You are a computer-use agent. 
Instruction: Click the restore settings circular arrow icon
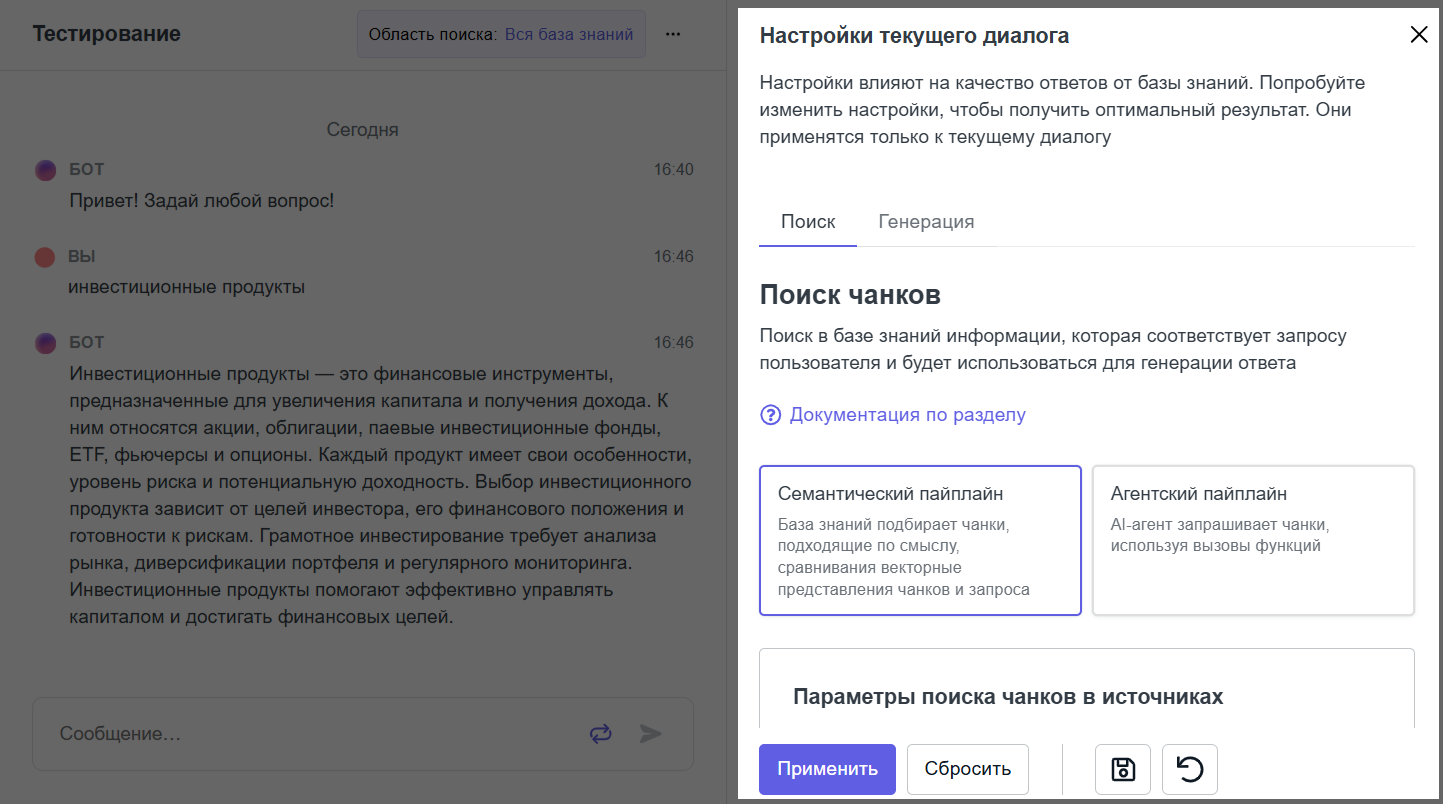(1189, 769)
